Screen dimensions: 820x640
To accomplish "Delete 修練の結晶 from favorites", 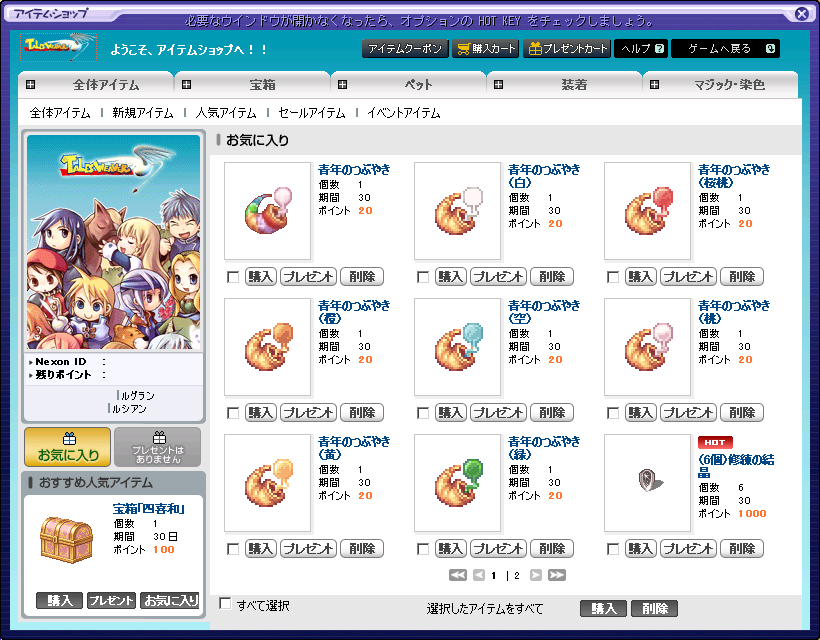I will point(742,548).
